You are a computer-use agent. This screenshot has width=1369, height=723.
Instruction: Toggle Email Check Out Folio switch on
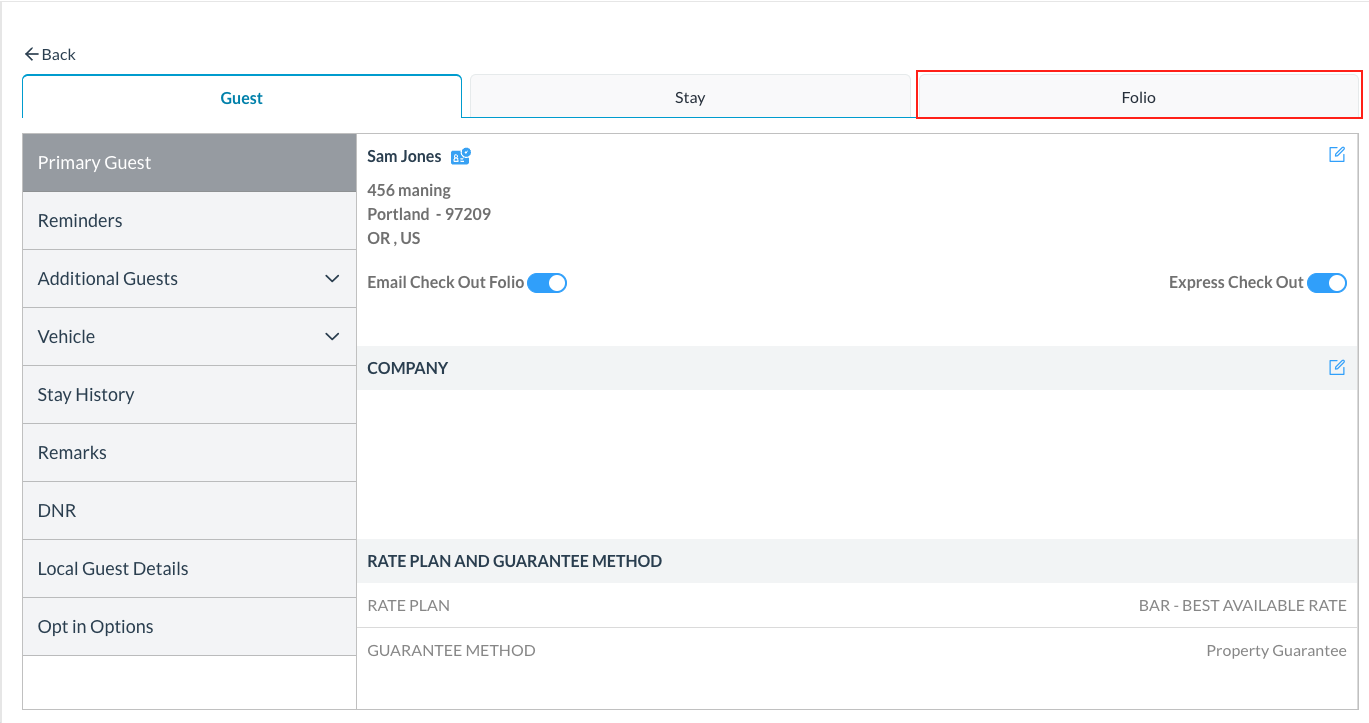[x=547, y=282]
